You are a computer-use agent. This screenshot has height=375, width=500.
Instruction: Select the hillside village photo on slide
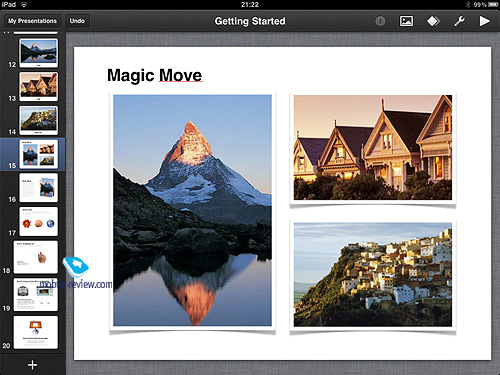click(x=373, y=275)
